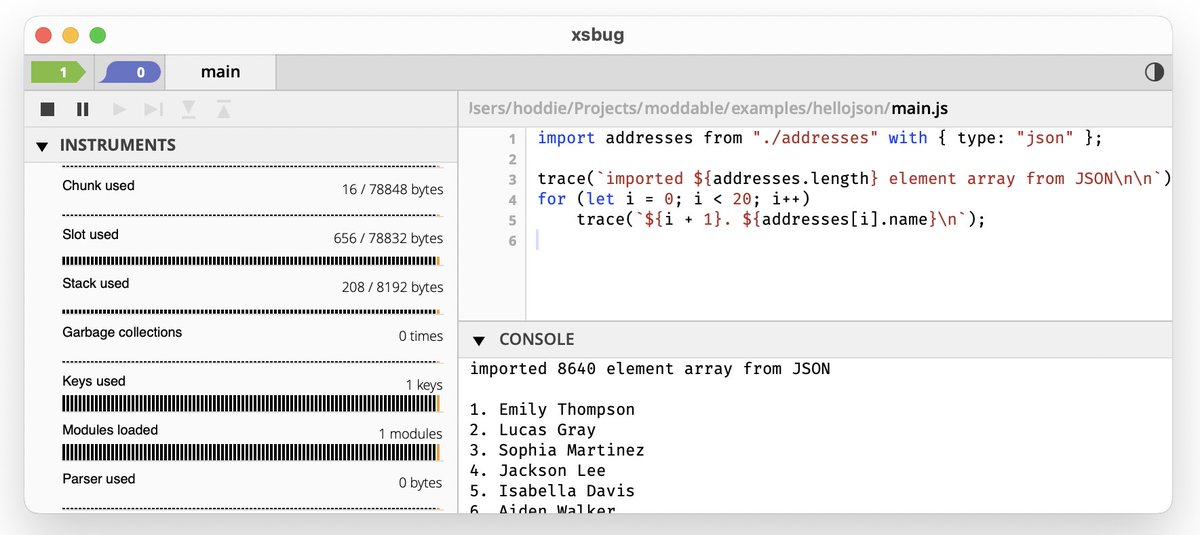This screenshot has height=535, width=1200.
Task: Click the CONSOLE header label
Action: (x=537, y=340)
